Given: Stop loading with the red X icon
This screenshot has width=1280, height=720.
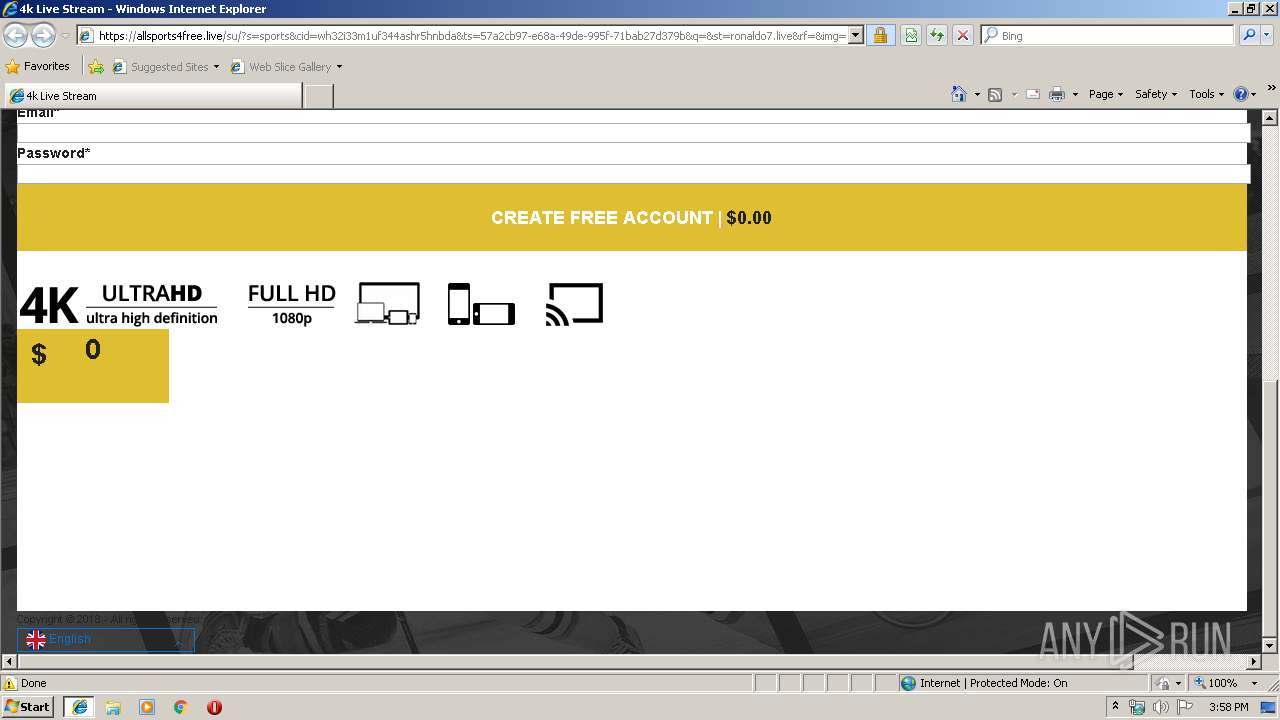Looking at the screenshot, I should pyautogui.click(x=963, y=36).
